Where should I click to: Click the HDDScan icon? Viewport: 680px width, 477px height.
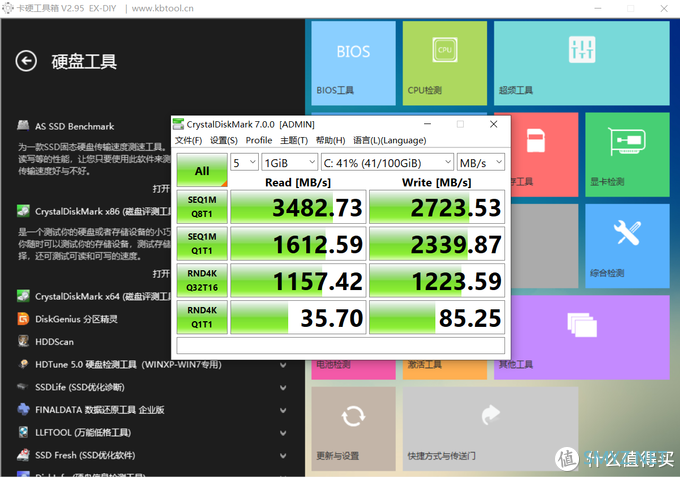pos(23,341)
